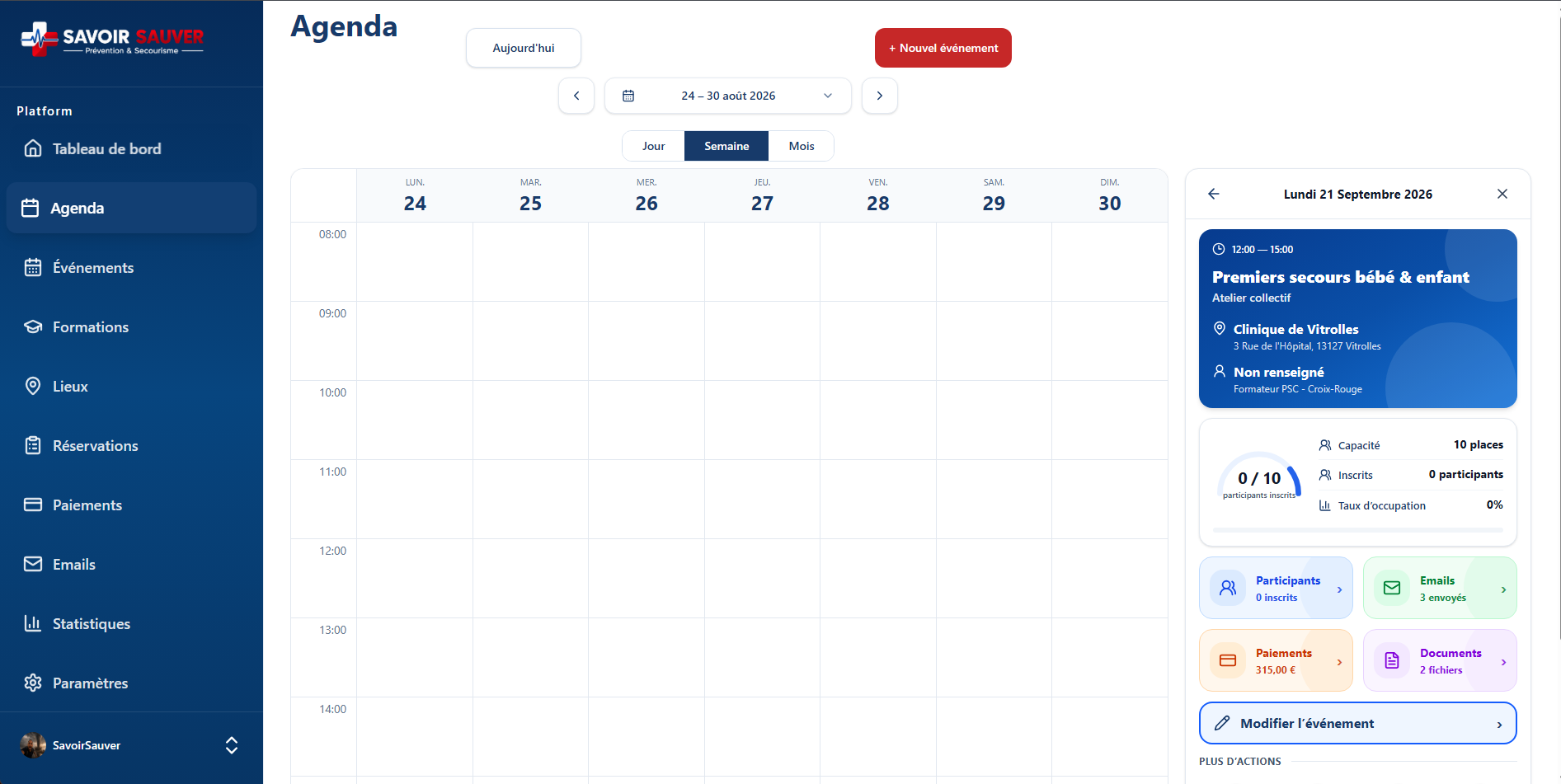Click the Clinique de Vitrolles location pin icon

[x=1220, y=328]
